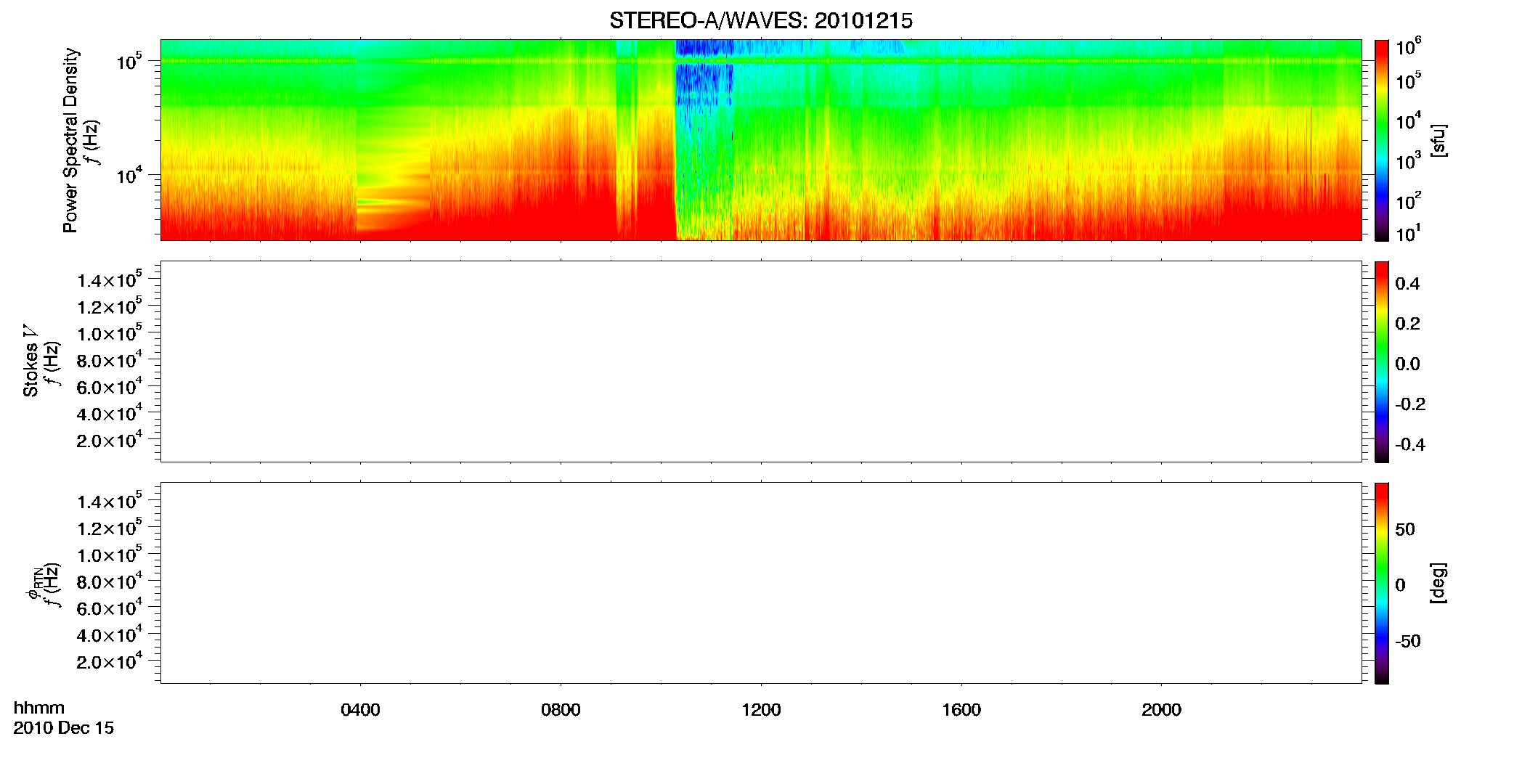Click the -0.4 label on Stokes colorbar
1522x784 pixels.
(1410, 444)
